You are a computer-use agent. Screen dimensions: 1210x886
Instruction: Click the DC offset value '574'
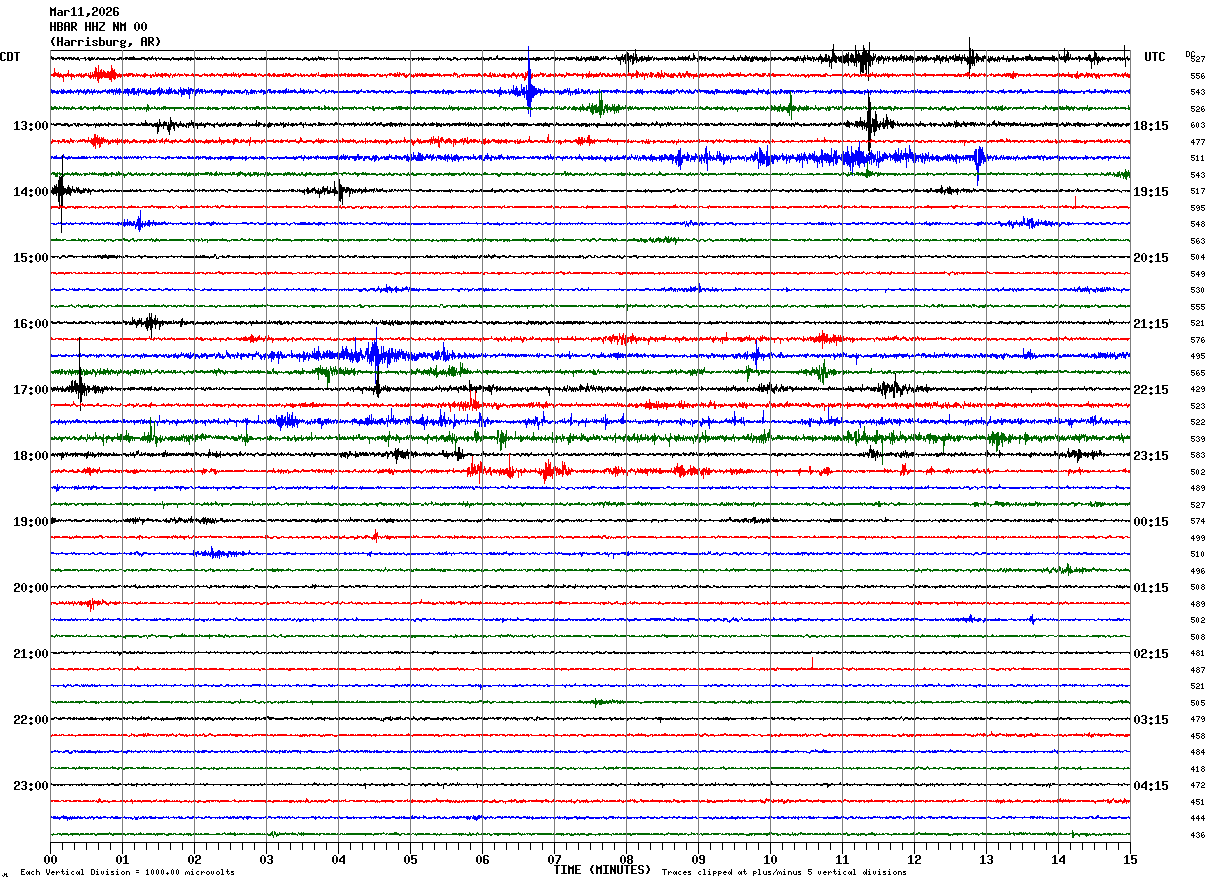coord(1197,521)
